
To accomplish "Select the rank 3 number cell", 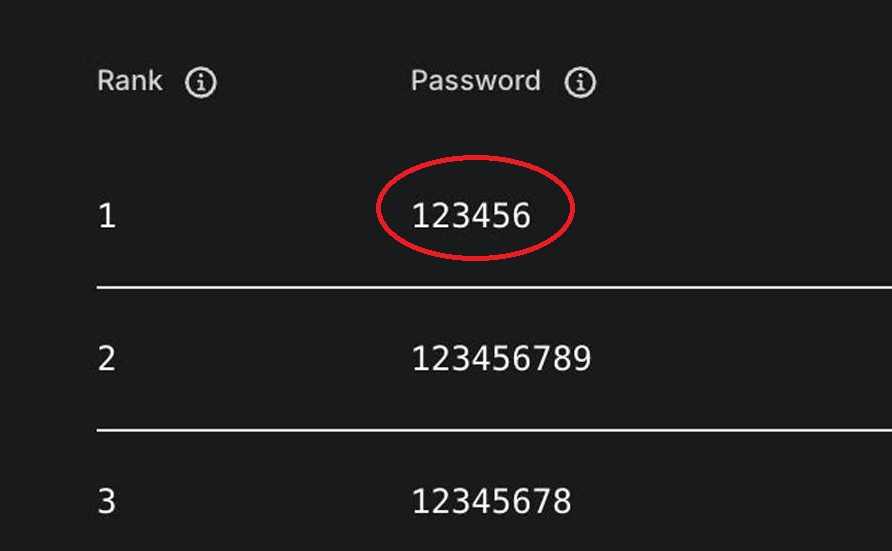I will tap(107, 502).
